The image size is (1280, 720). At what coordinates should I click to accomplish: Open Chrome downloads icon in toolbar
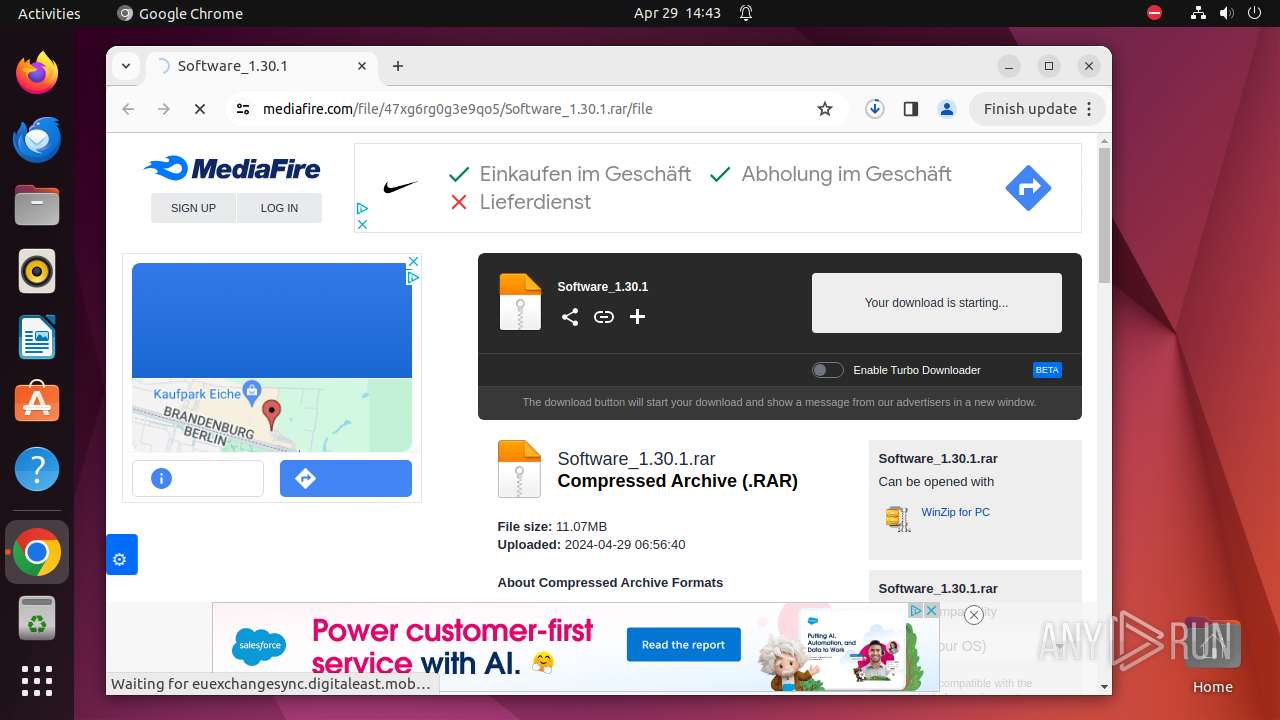875,109
